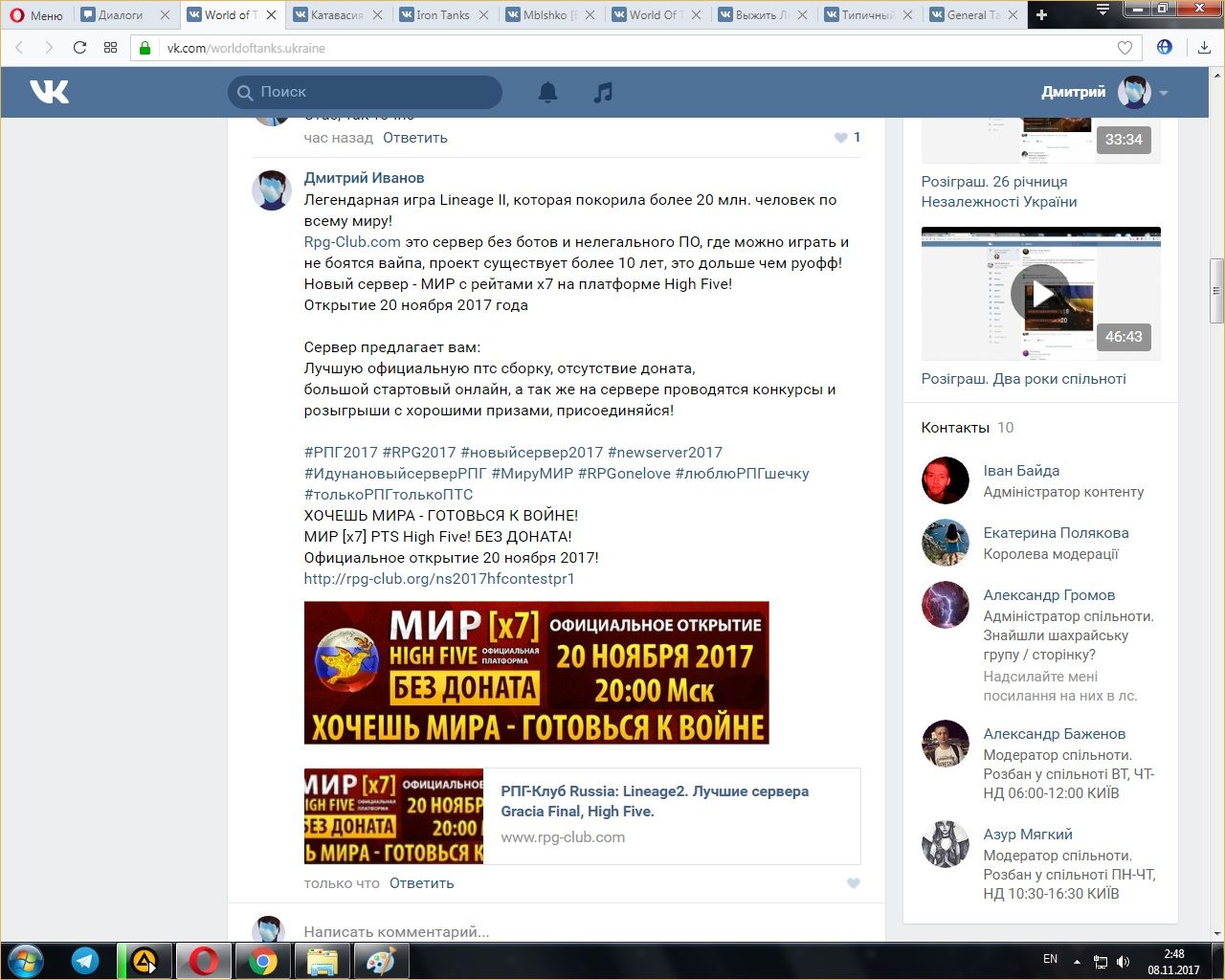
Task: Click the www.rpg-club.com preview link
Action: 563,837
